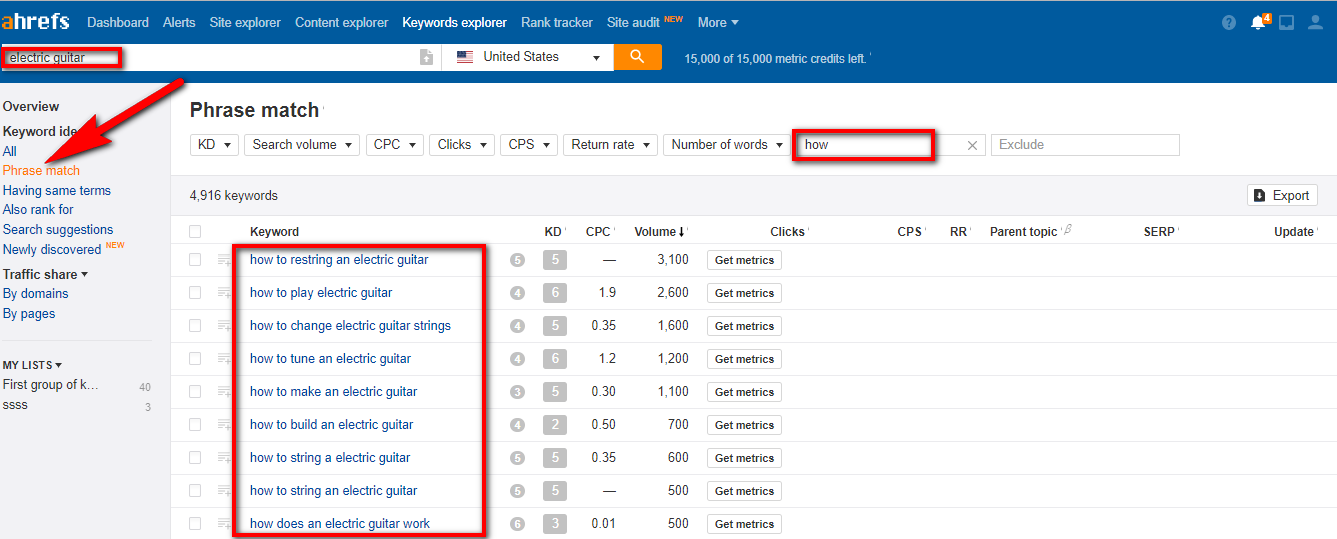Image resolution: width=1337 pixels, height=539 pixels.
Task: Click add-to-list icon for 'how to make an electric guitar'
Action: (225, 392)
